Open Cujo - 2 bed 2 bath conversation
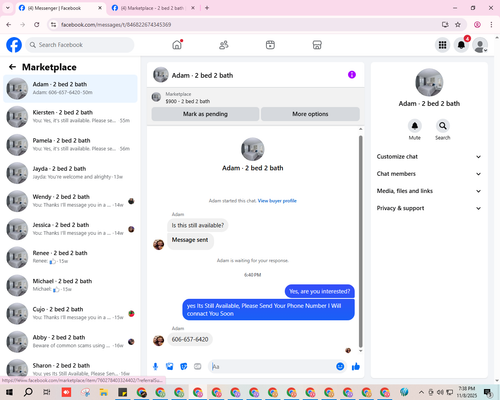500x400 pixels. pyautogui.click(x=70, y=313)
